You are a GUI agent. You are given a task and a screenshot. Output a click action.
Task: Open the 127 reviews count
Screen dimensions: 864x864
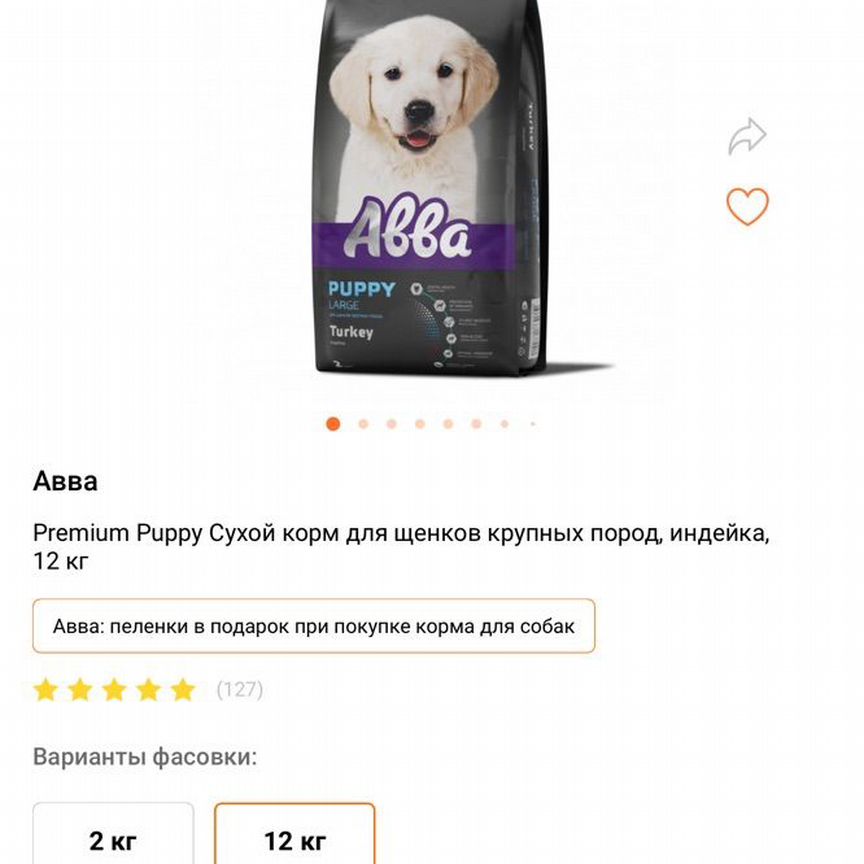[x=240, y=690]
